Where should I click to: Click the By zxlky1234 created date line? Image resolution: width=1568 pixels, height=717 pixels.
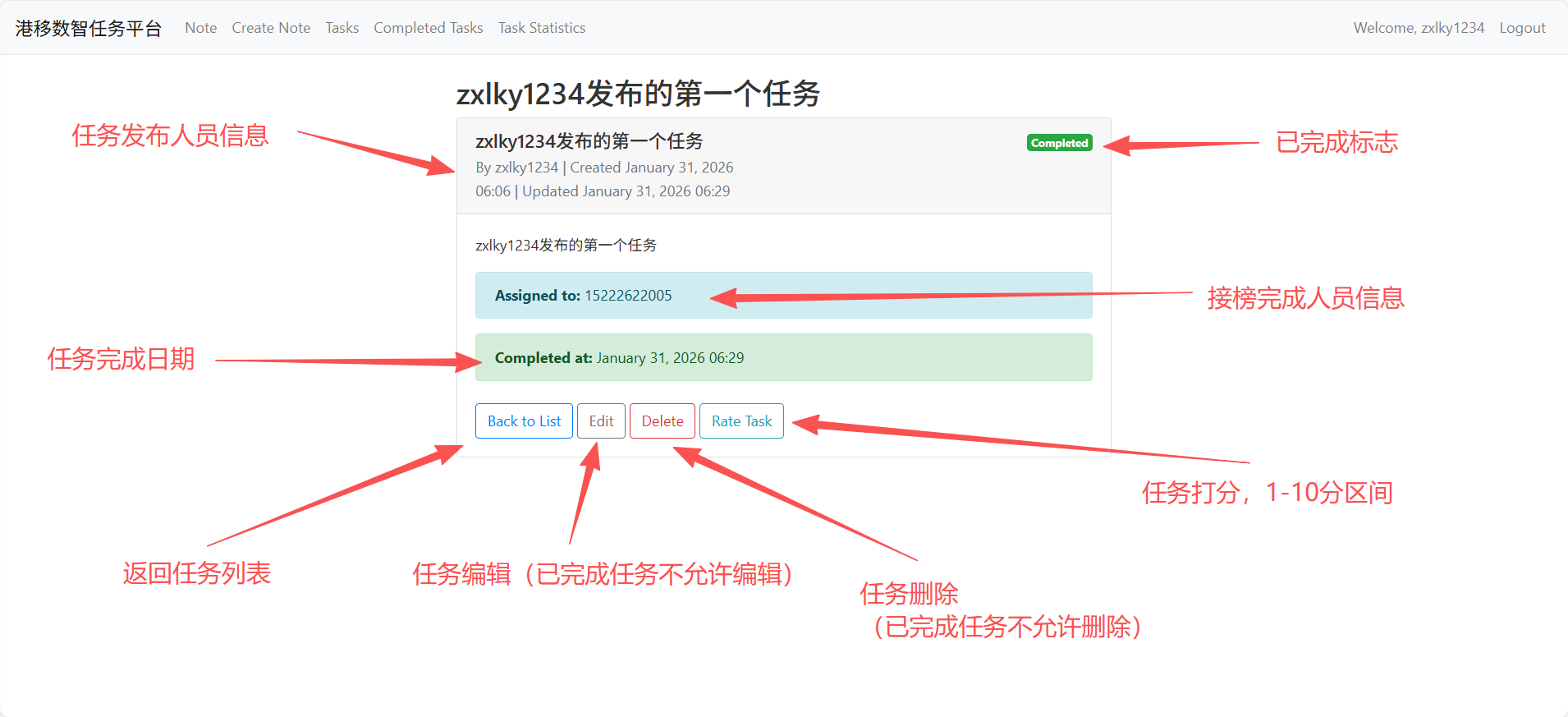pyautogui.click(x=604, y=168)
